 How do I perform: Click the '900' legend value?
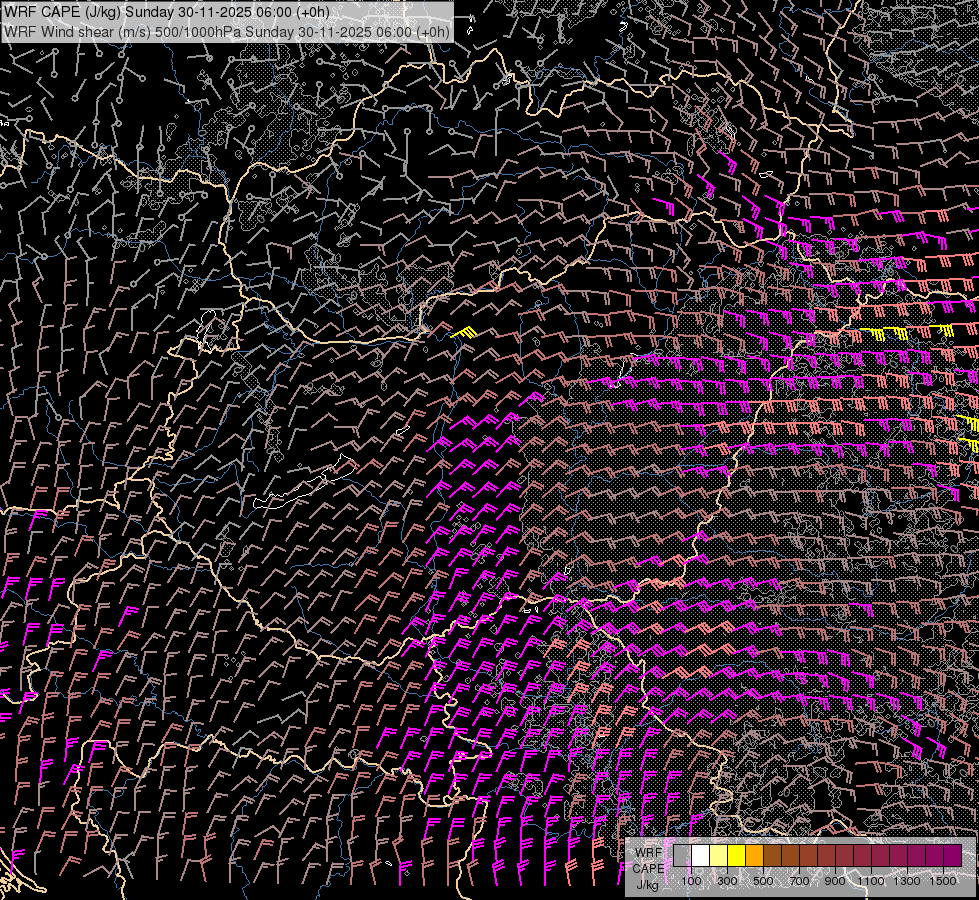[x=835, y=881]
